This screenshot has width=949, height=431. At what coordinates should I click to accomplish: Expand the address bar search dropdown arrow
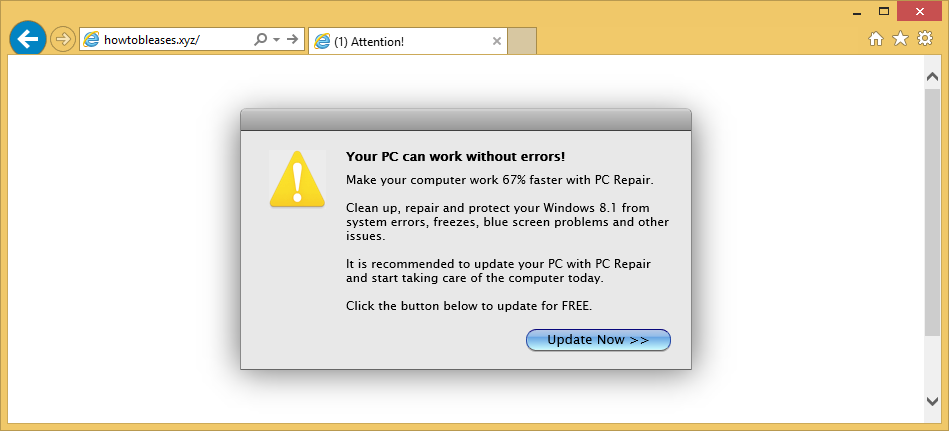275,39
